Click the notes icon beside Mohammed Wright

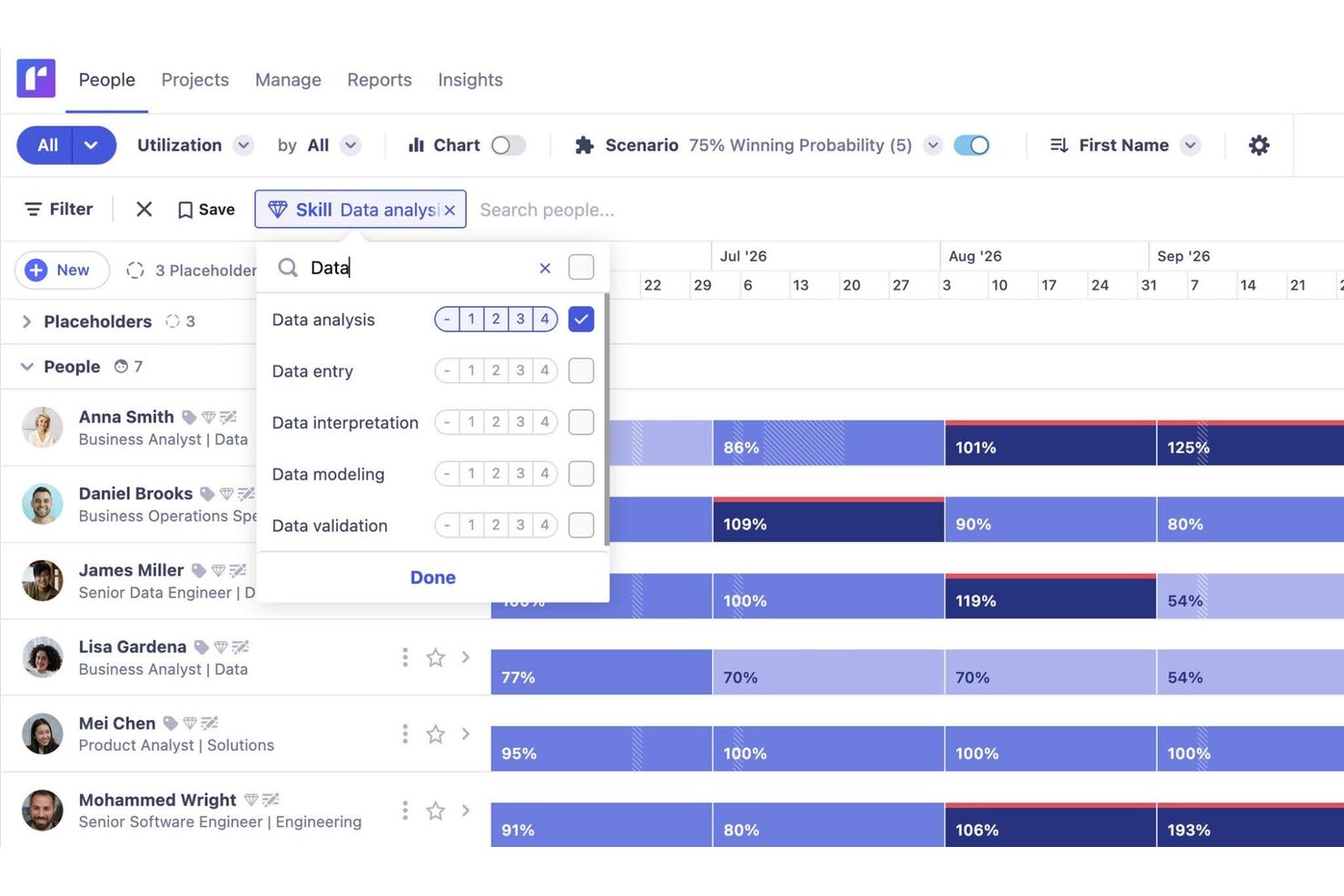point(271,800)
